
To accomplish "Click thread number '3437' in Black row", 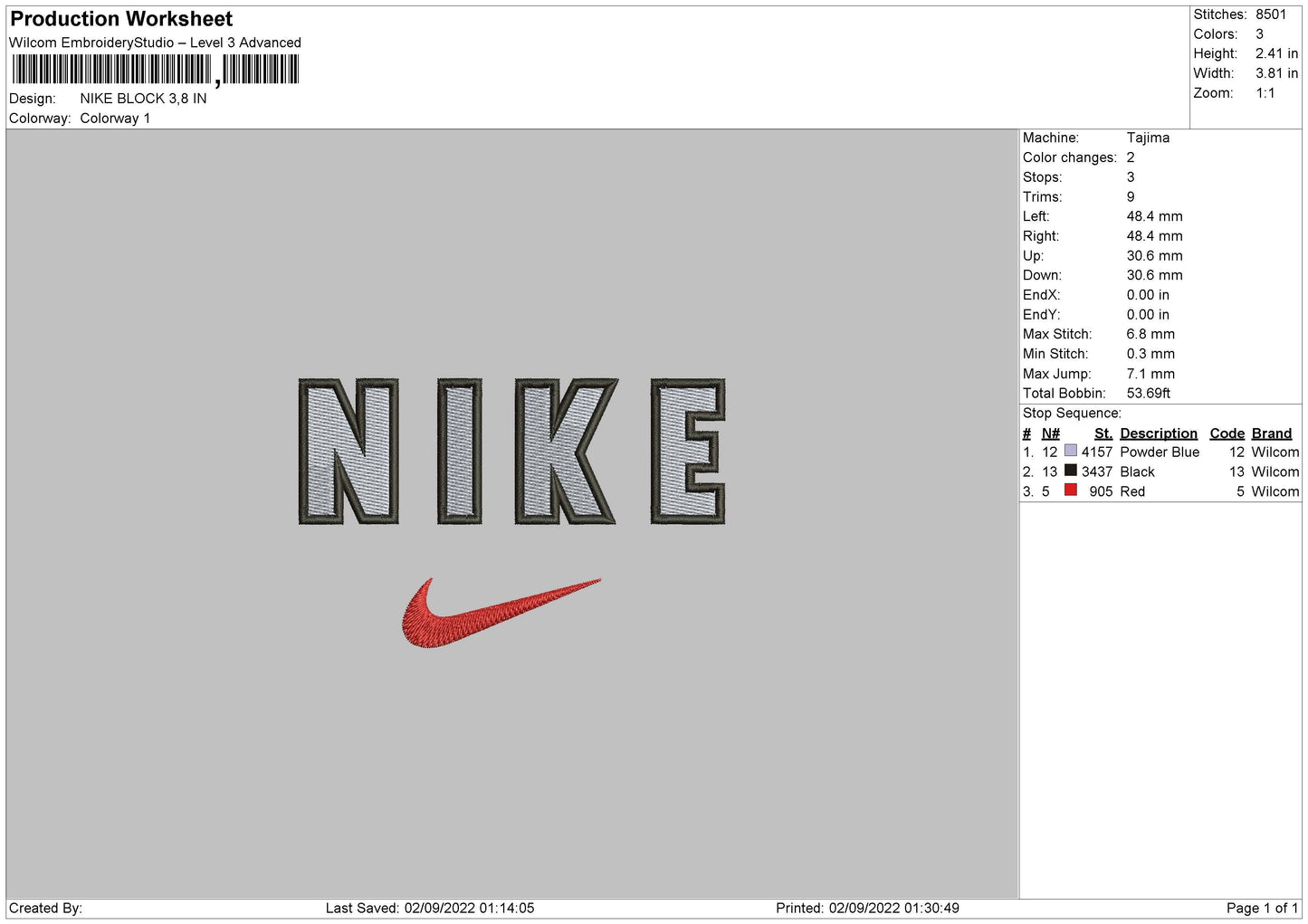I will [x=1097, y=472].
